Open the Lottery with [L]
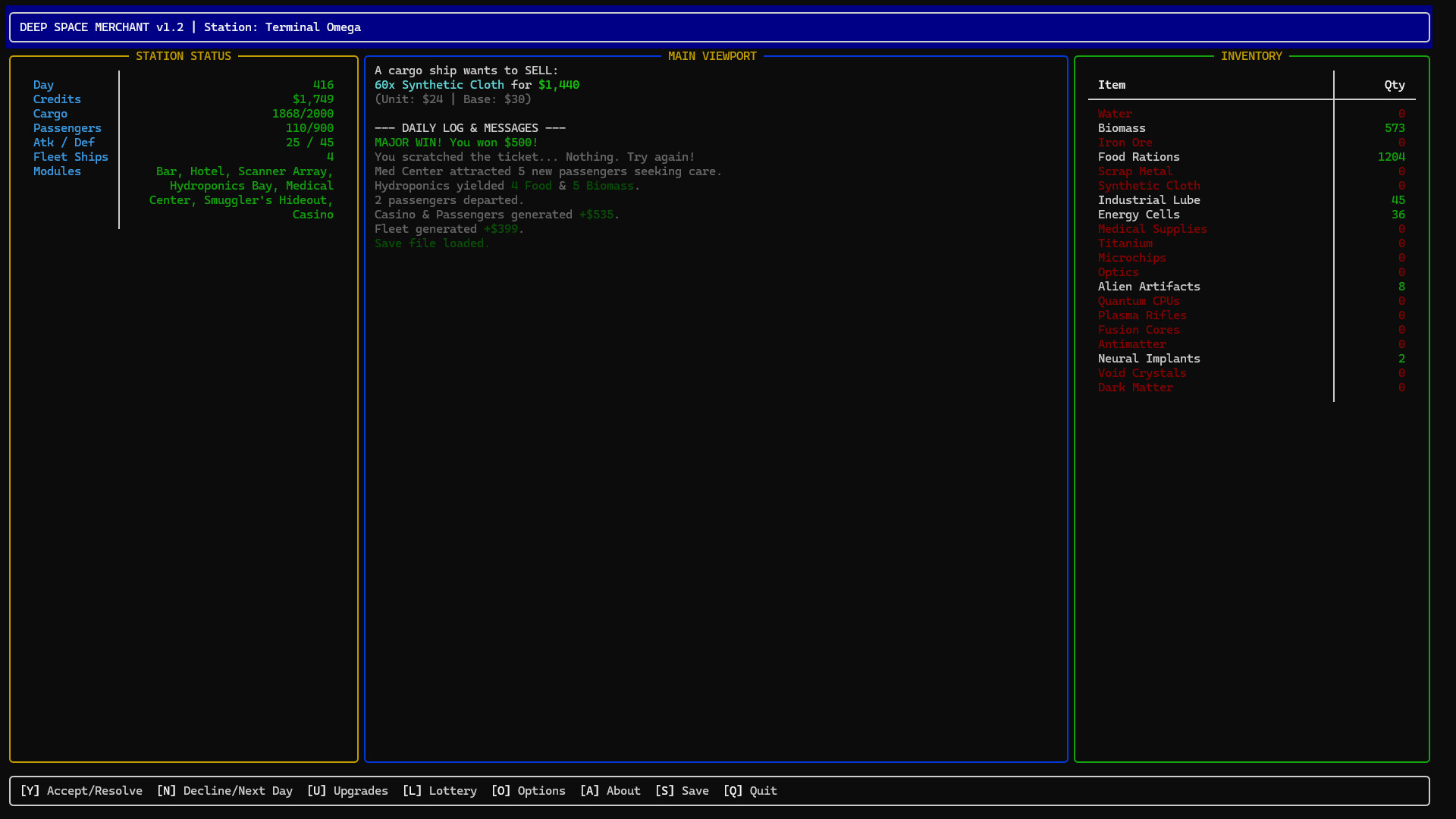This screenshot has height=819, width=1456. tap(440, 790)
